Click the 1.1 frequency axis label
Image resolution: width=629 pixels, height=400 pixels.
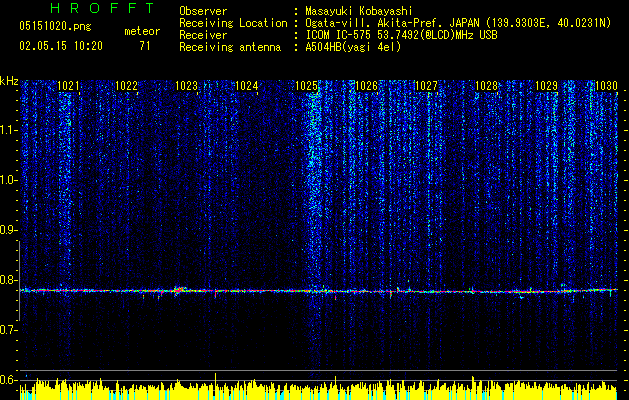(8, 130)
